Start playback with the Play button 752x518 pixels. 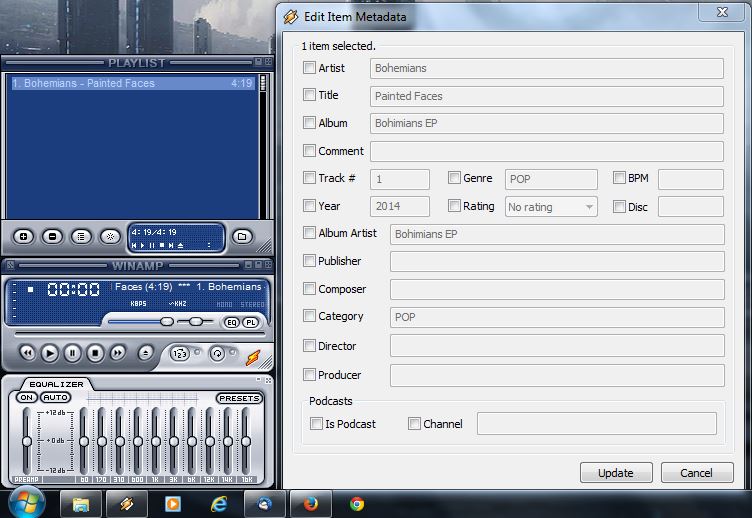coord(49,353)
